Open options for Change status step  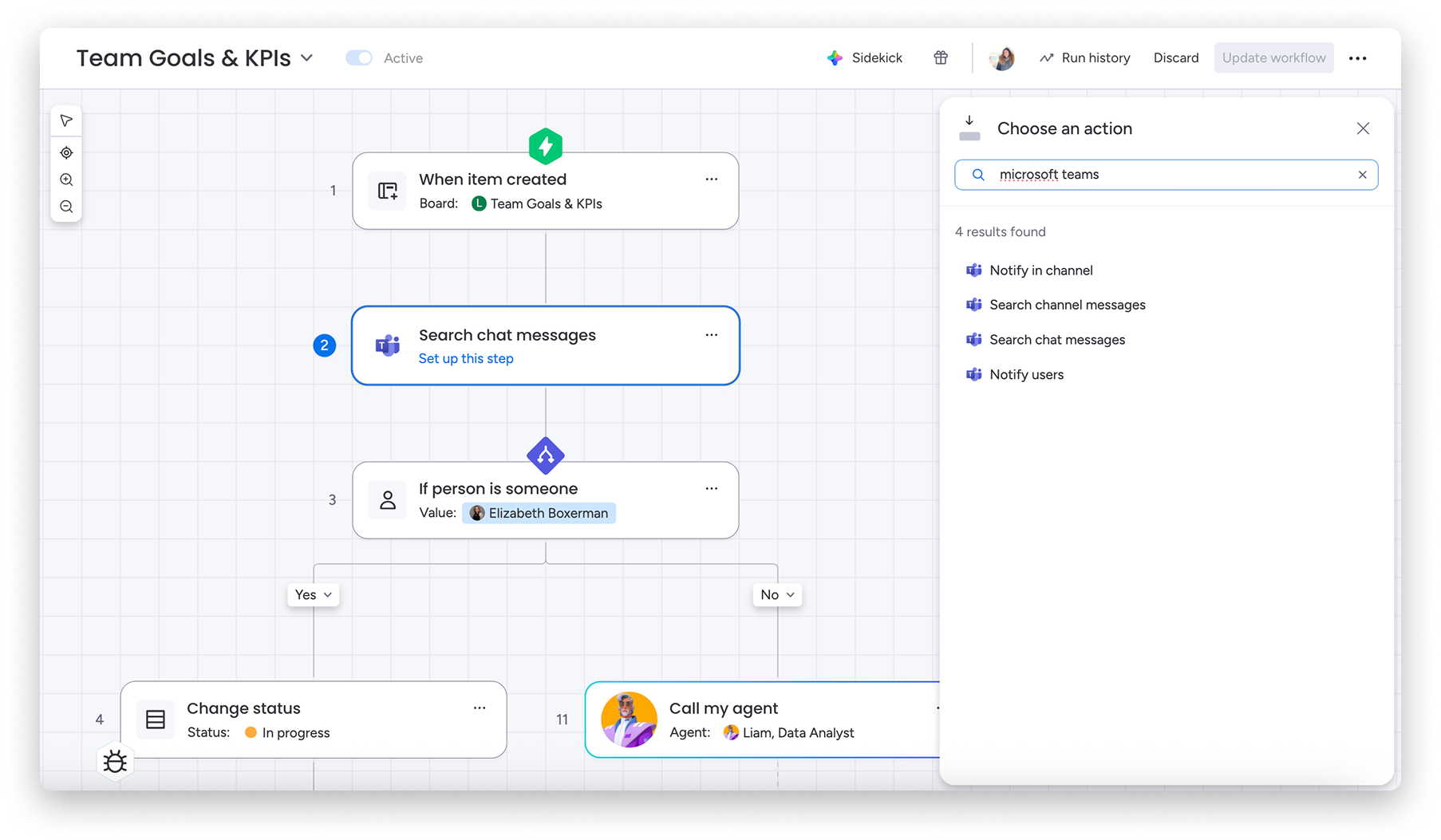480,708
